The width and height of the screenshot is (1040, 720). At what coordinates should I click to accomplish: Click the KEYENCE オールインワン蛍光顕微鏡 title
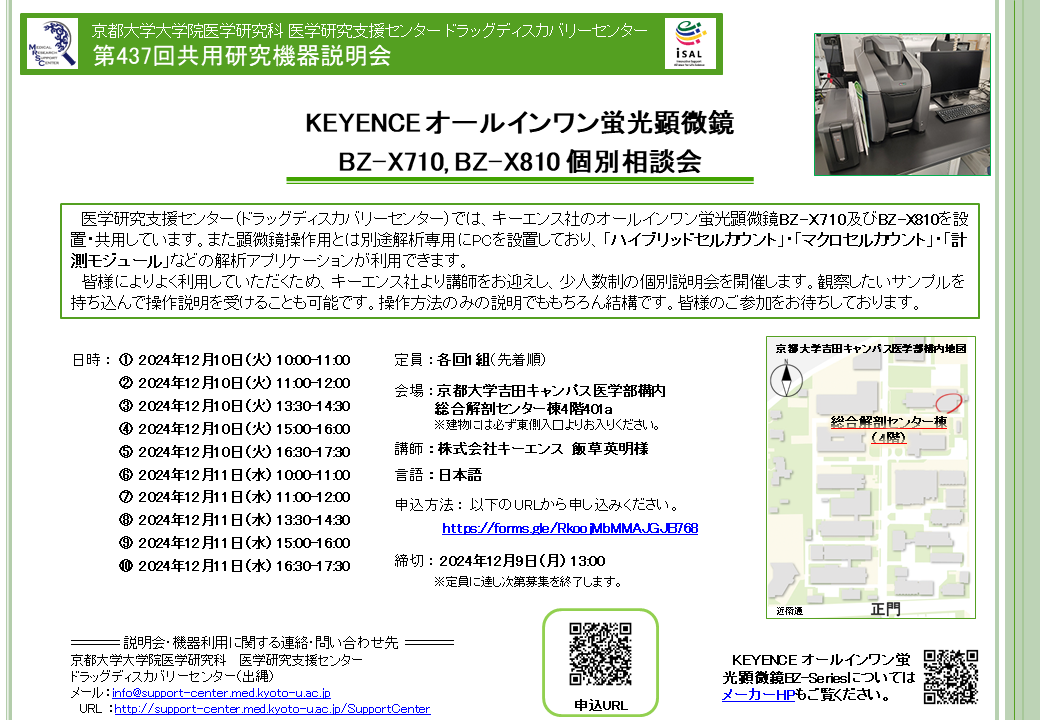(x=519, y=123)
